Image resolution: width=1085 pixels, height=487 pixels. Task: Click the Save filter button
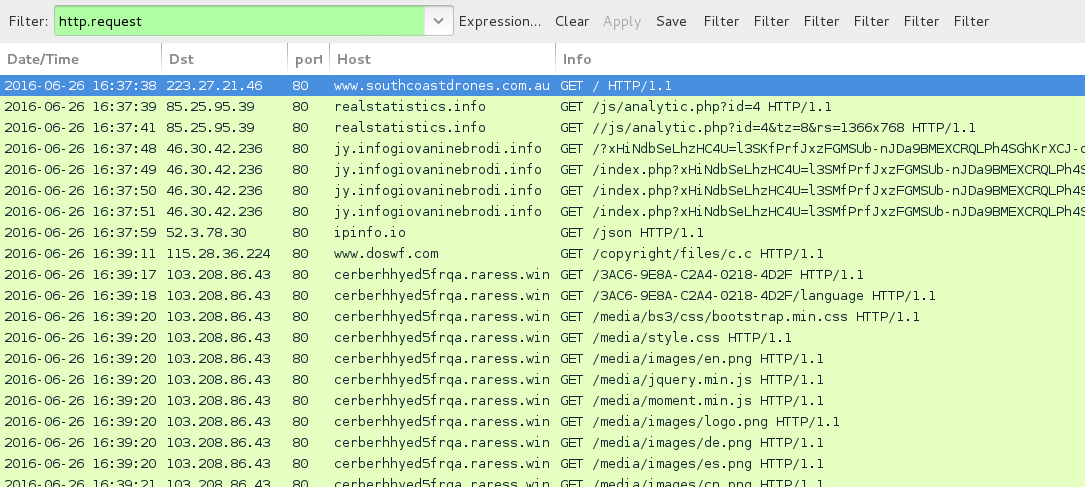click(671, 21)
